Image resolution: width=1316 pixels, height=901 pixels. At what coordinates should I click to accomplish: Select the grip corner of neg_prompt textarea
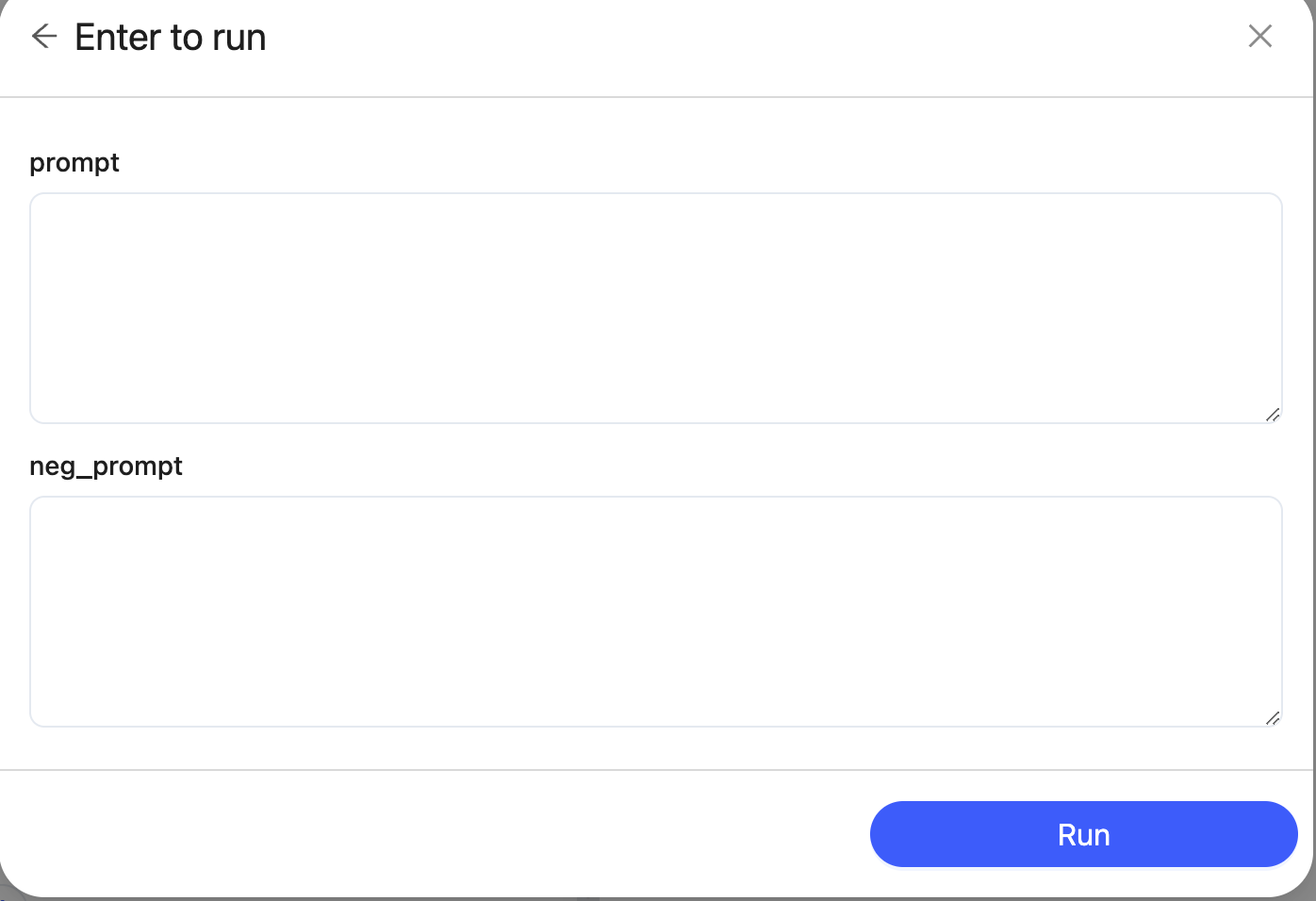1272,718
